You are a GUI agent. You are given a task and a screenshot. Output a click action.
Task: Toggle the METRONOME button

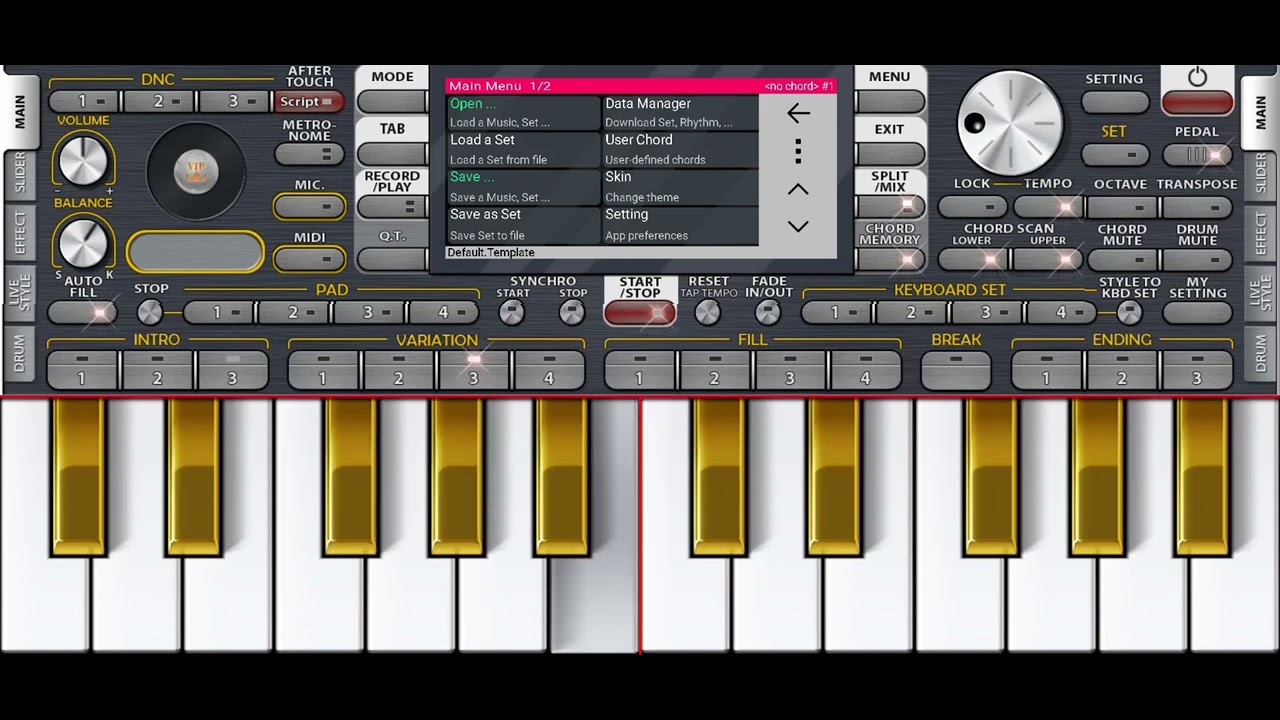pos(309,154)
